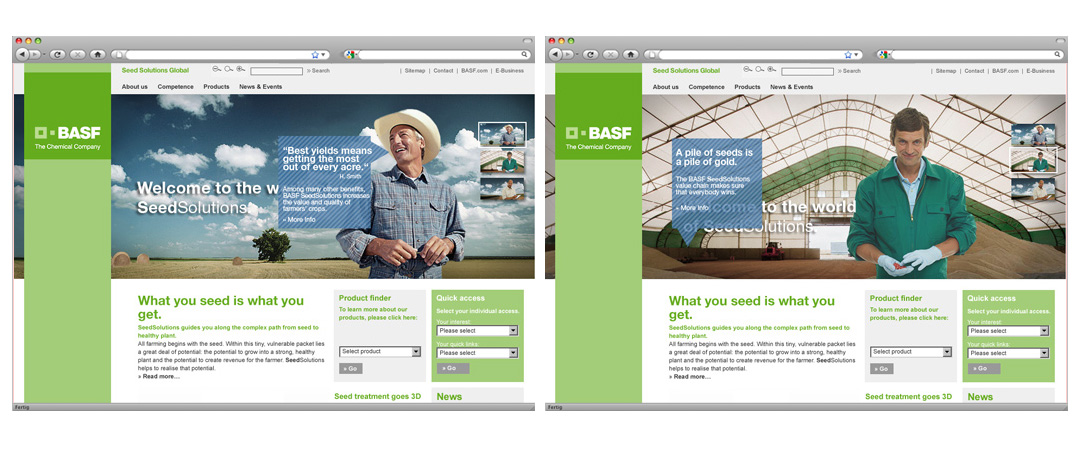
Task: Open Competence menu in the right window
Action: pyautogui.click(x=707, y=87)
